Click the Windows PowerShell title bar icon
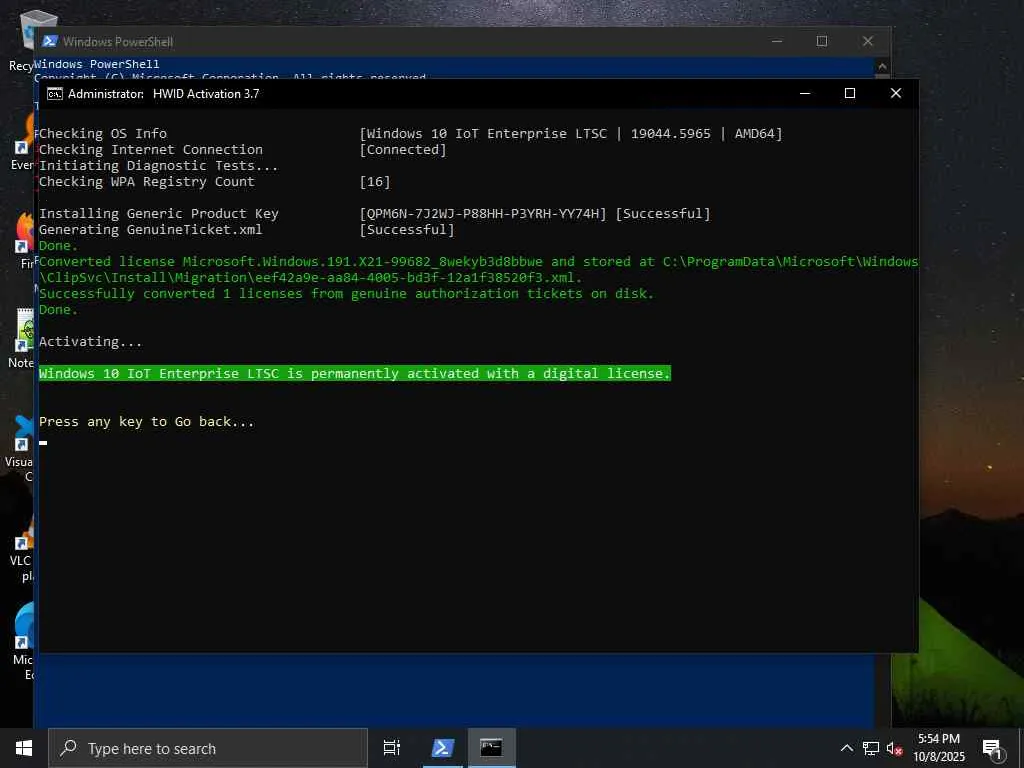 [50, 41]
